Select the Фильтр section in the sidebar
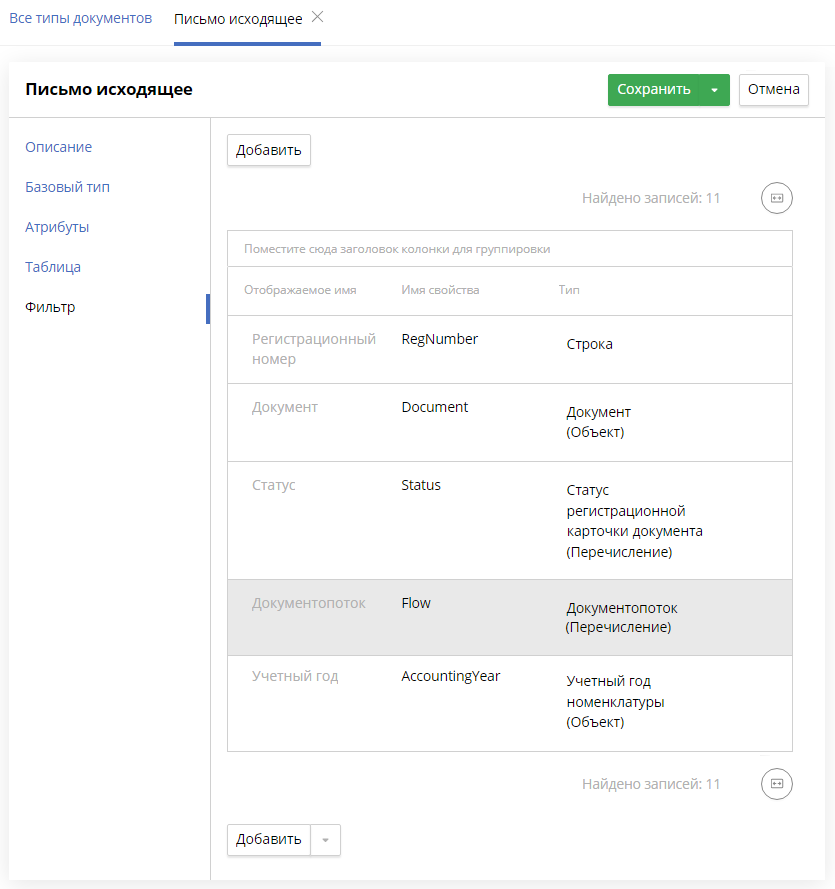 (x=49, y=307)
